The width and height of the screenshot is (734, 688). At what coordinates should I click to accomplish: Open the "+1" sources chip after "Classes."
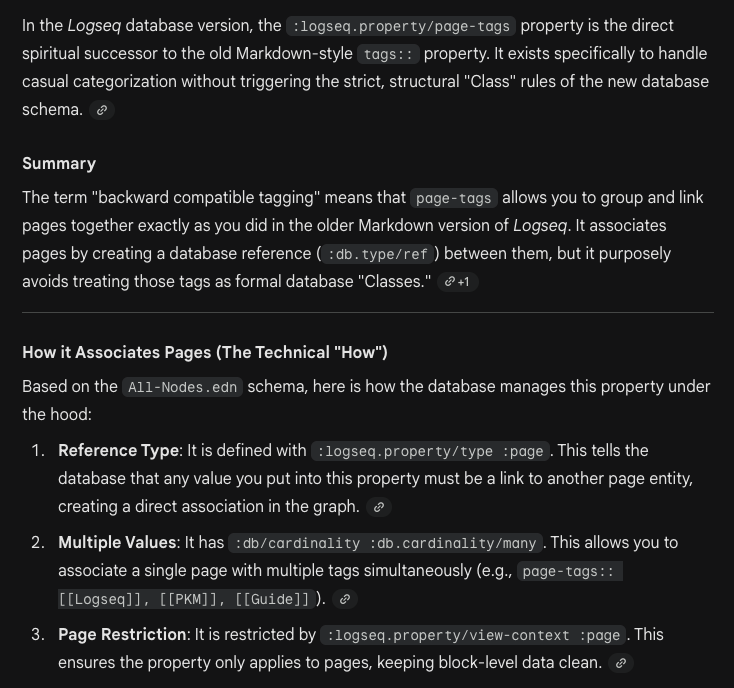458,282
